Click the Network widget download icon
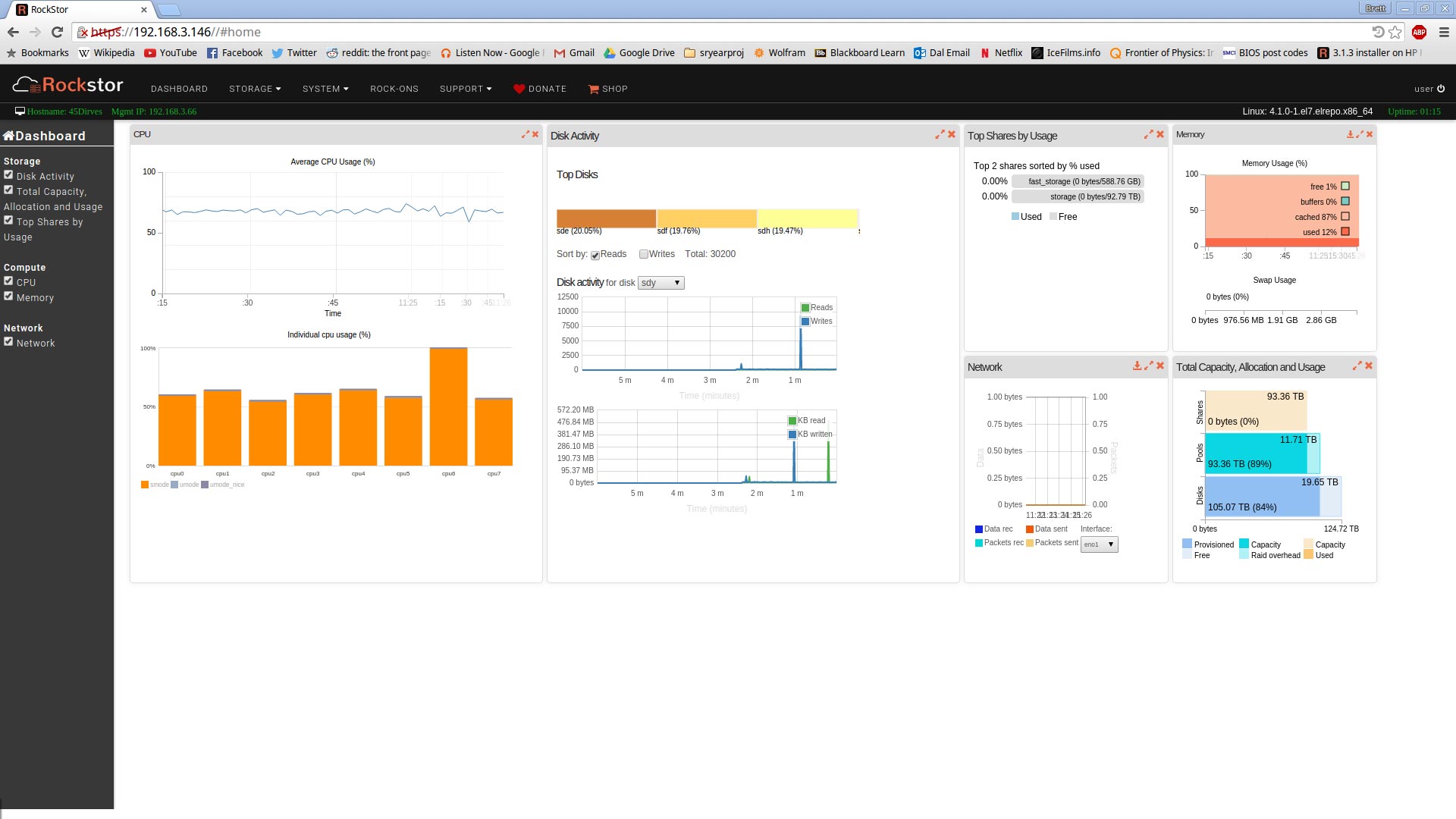 [x=1137, y=366]
